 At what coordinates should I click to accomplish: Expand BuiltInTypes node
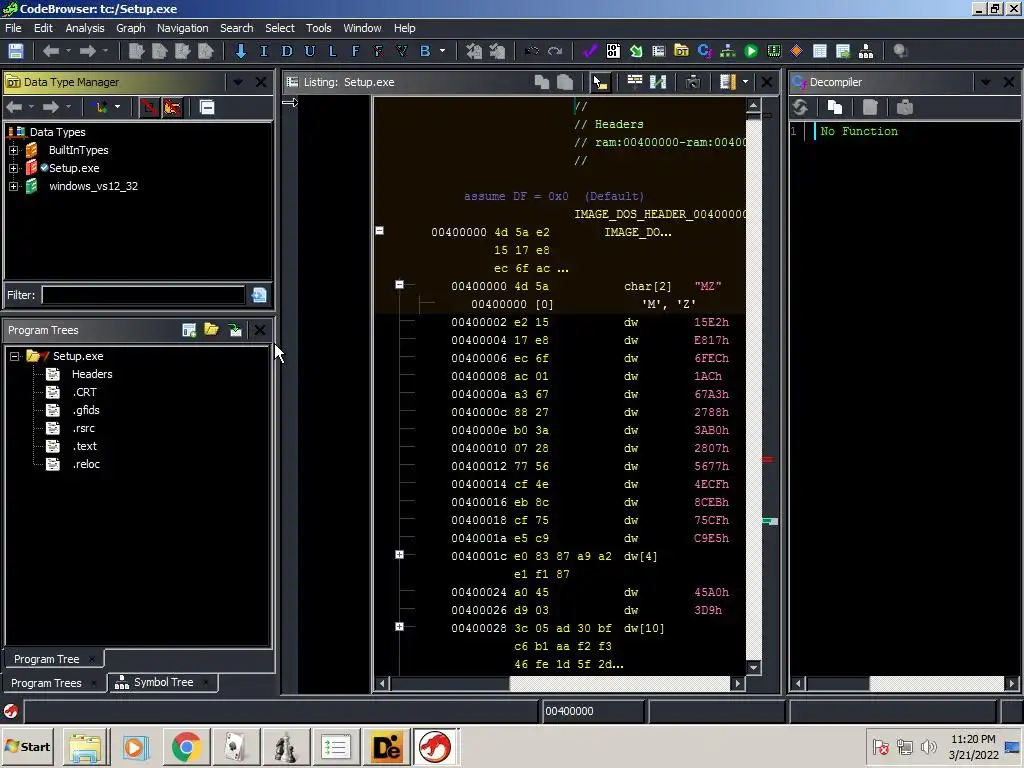pos(13,150)
